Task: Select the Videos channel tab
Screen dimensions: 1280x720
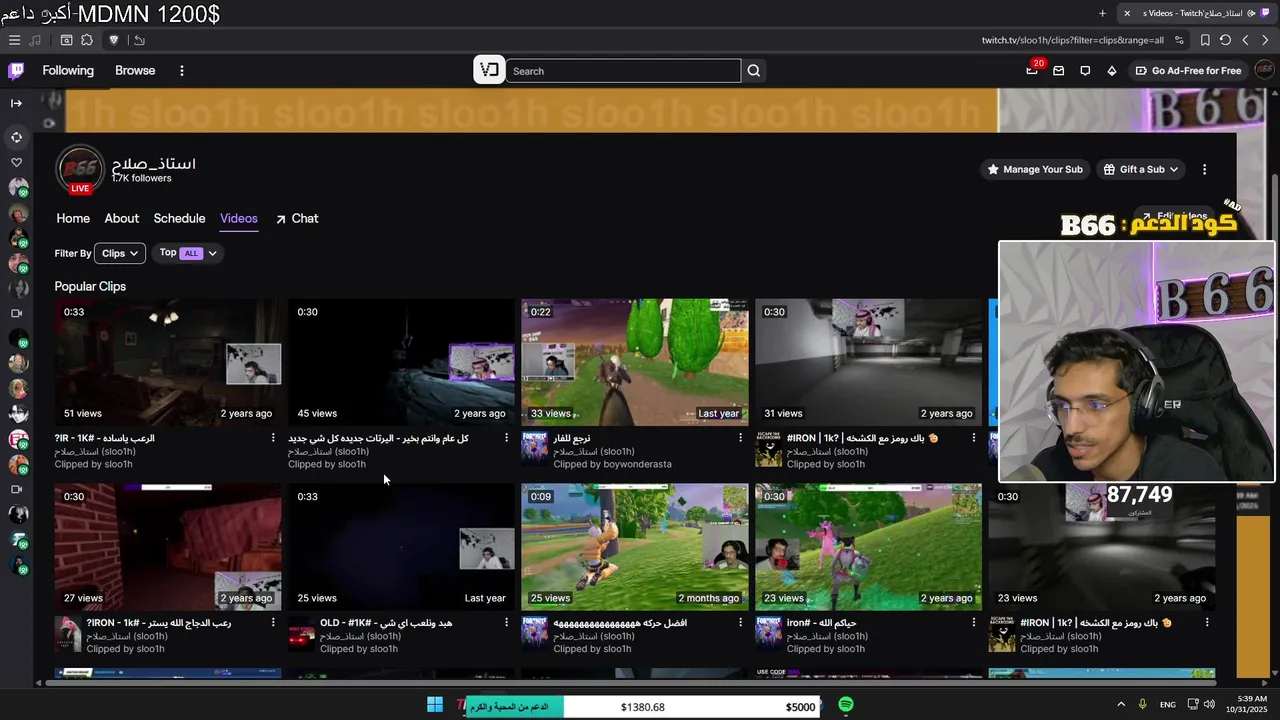Action: click(239, 218)
